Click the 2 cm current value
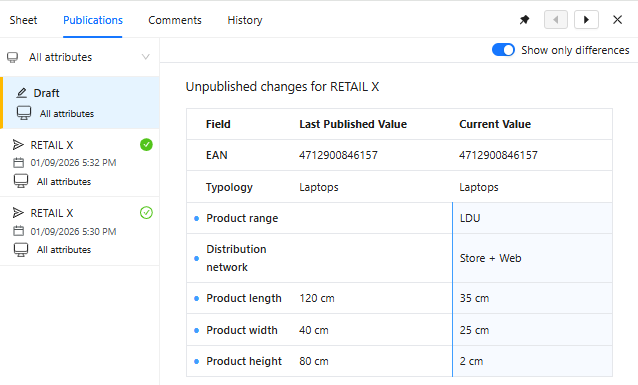 pyautogui.click(x=471, y=361)
